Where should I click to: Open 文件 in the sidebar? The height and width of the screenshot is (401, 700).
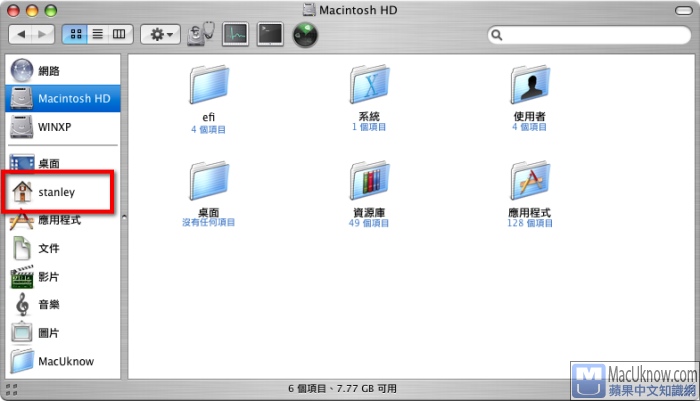coord(63,248)
